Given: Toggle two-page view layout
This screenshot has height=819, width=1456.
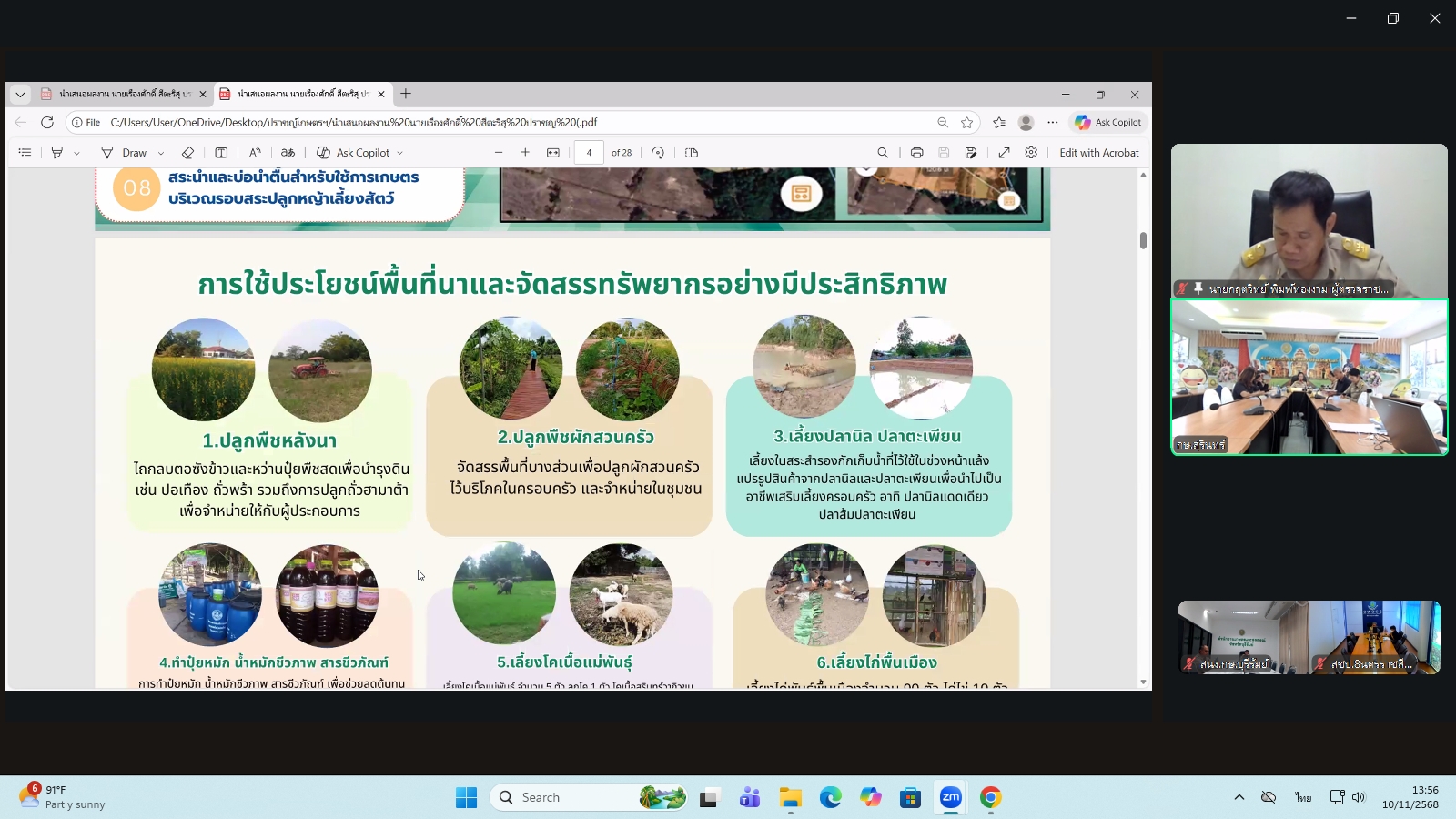Looking at the screenshot, I should pyautogui.click(x=692, y=152).
